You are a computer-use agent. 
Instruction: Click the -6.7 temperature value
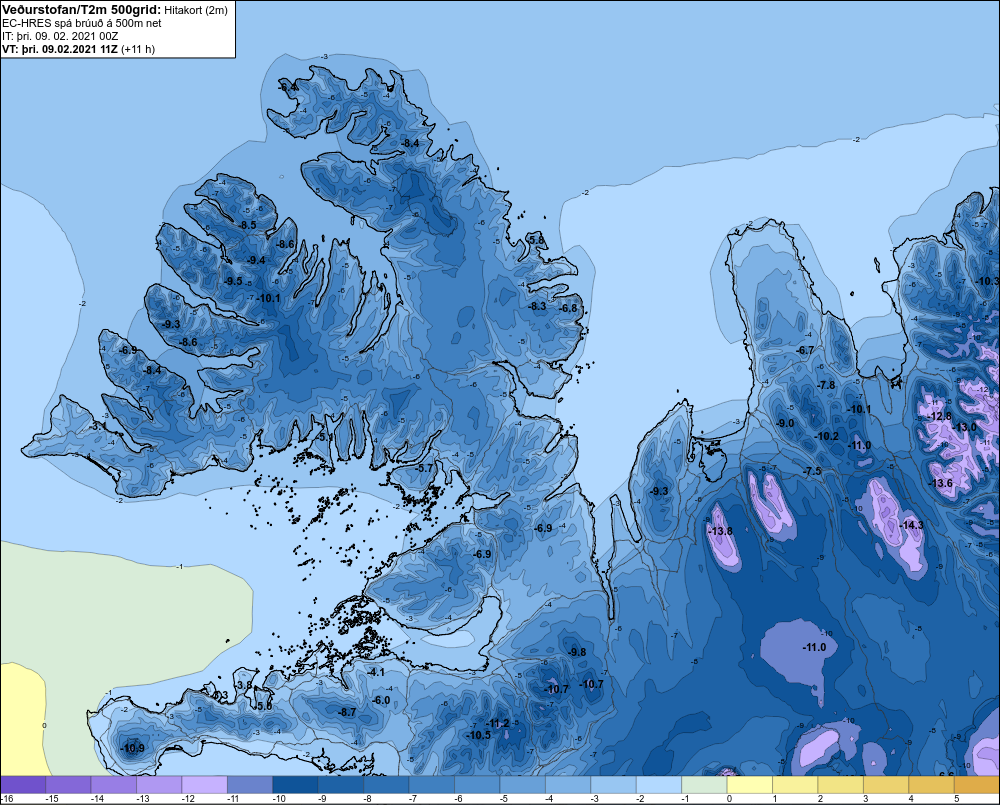coord(805,350)
